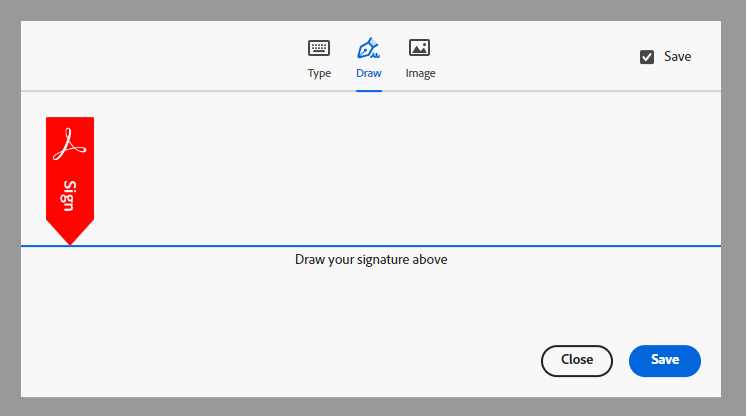Switch to the Image tab label
Screen dimensions: 746x416
point(421,74)
